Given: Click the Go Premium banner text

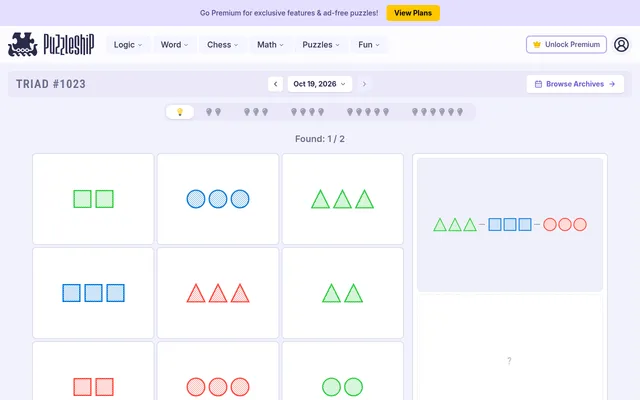Looking at the screenshot, I should tap(289, 13).
